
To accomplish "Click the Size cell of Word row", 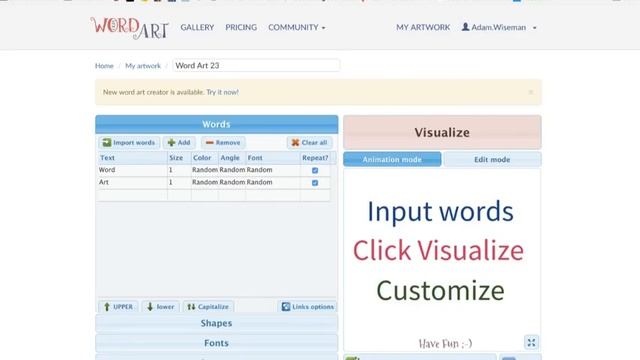I will pyautogui.click(x=179, y=170).
